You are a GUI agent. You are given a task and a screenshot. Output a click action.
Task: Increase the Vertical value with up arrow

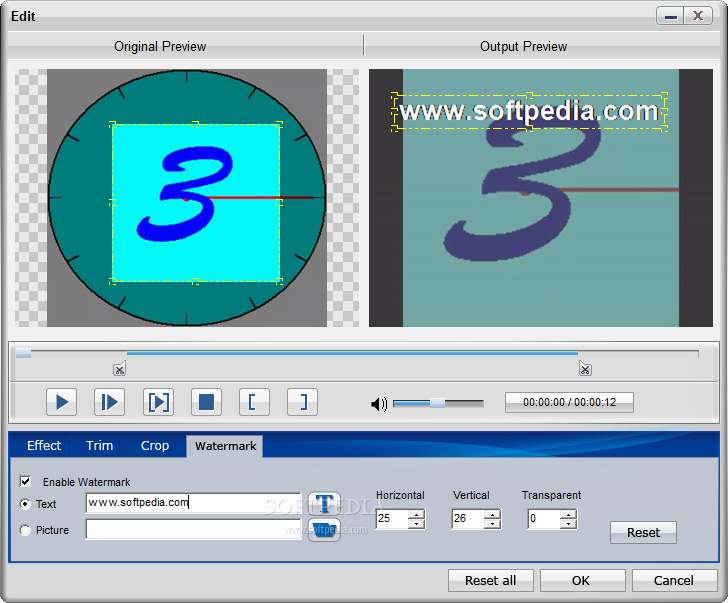click(492, 514)
